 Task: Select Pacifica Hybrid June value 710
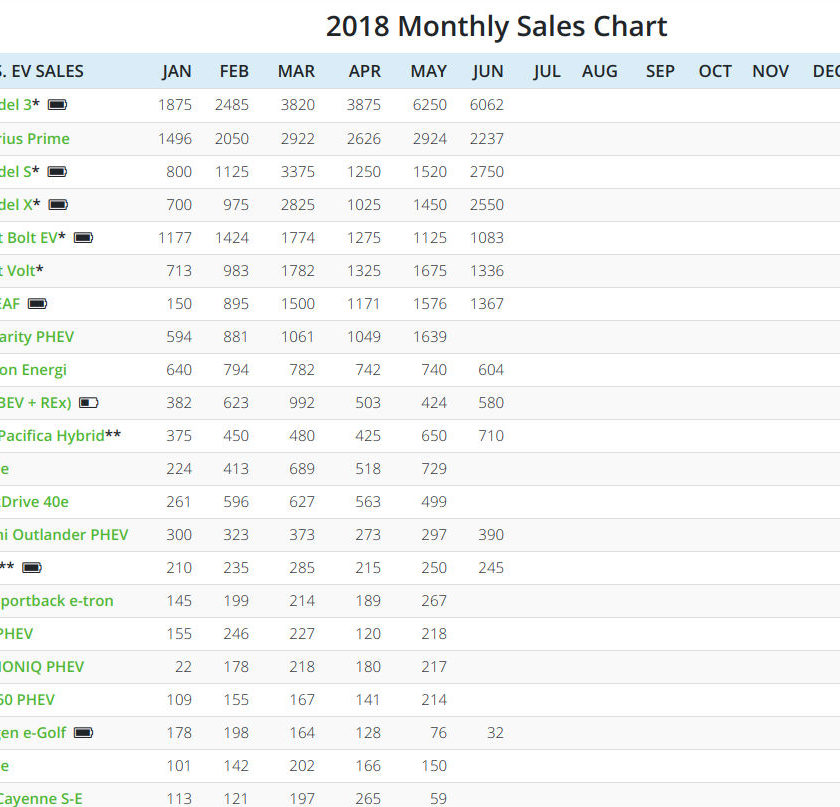[x=491, y=436]
